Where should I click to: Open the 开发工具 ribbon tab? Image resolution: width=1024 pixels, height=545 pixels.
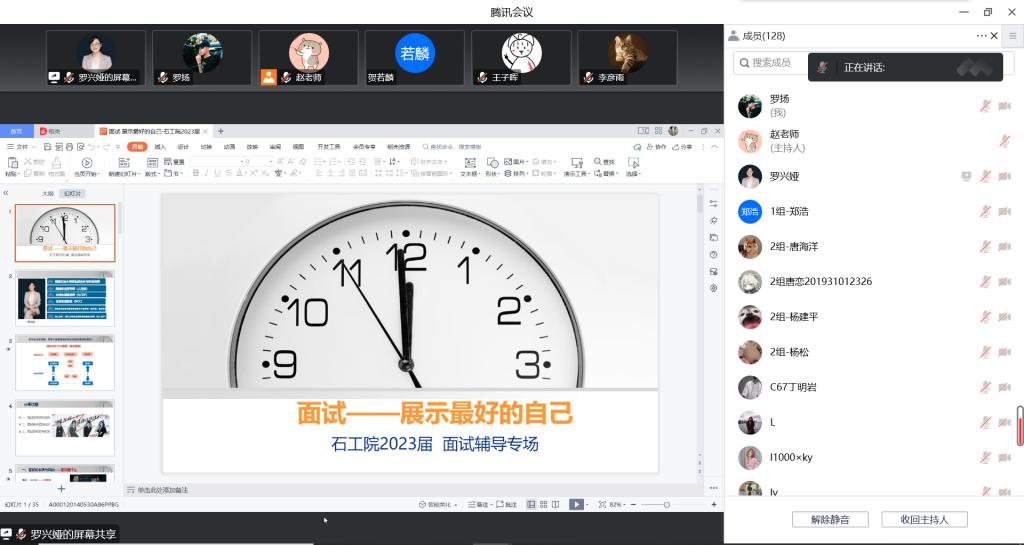(328, 147)
